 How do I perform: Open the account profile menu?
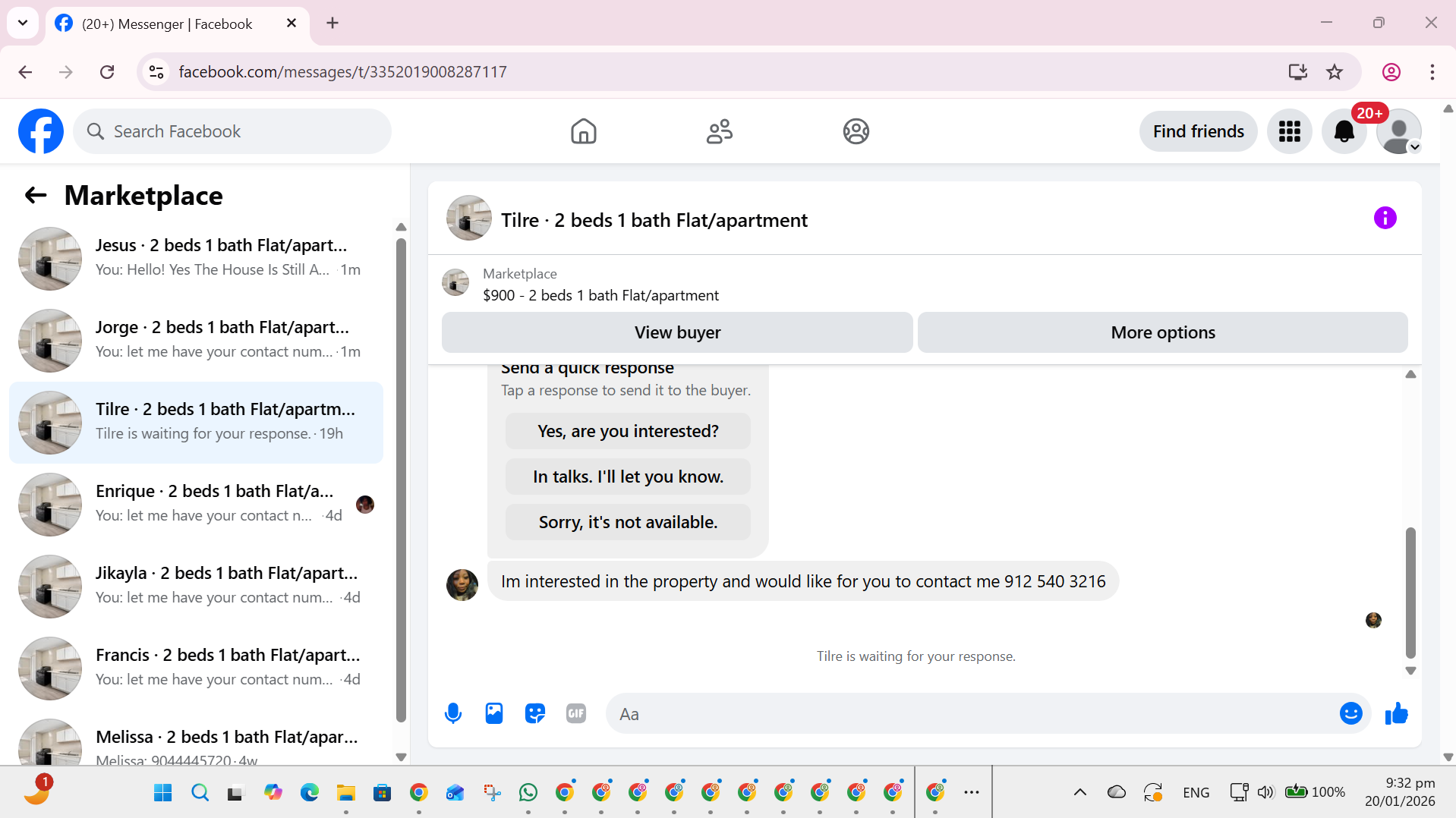[x=1398, y=131]
